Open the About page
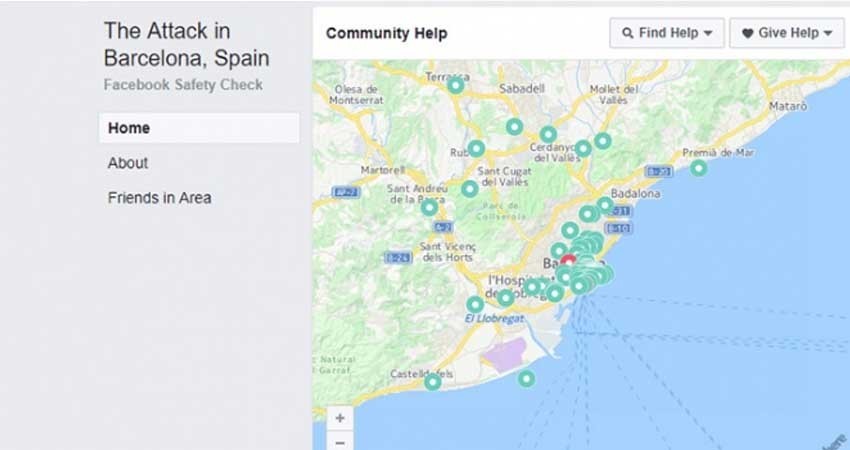This screenshot has height=450, width=850. 128,163
